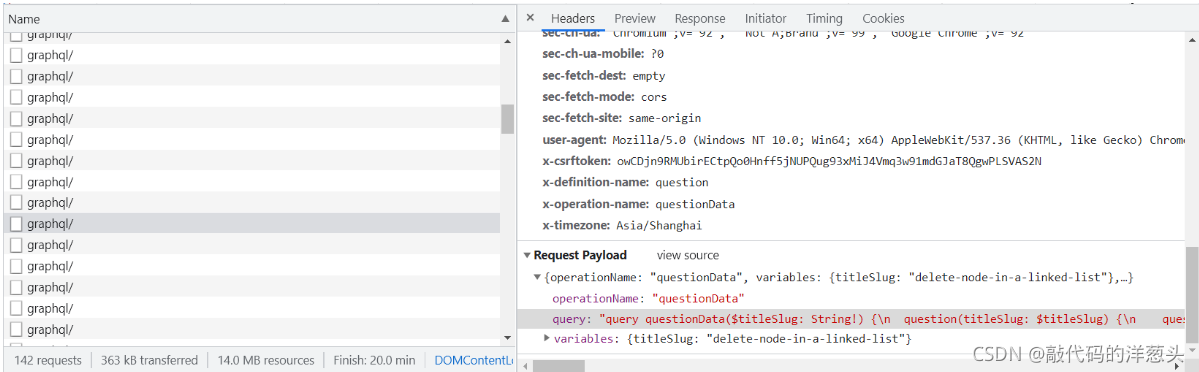Expand the variables object in payload
Screen dimensions: 1199x372
(547, 338)
